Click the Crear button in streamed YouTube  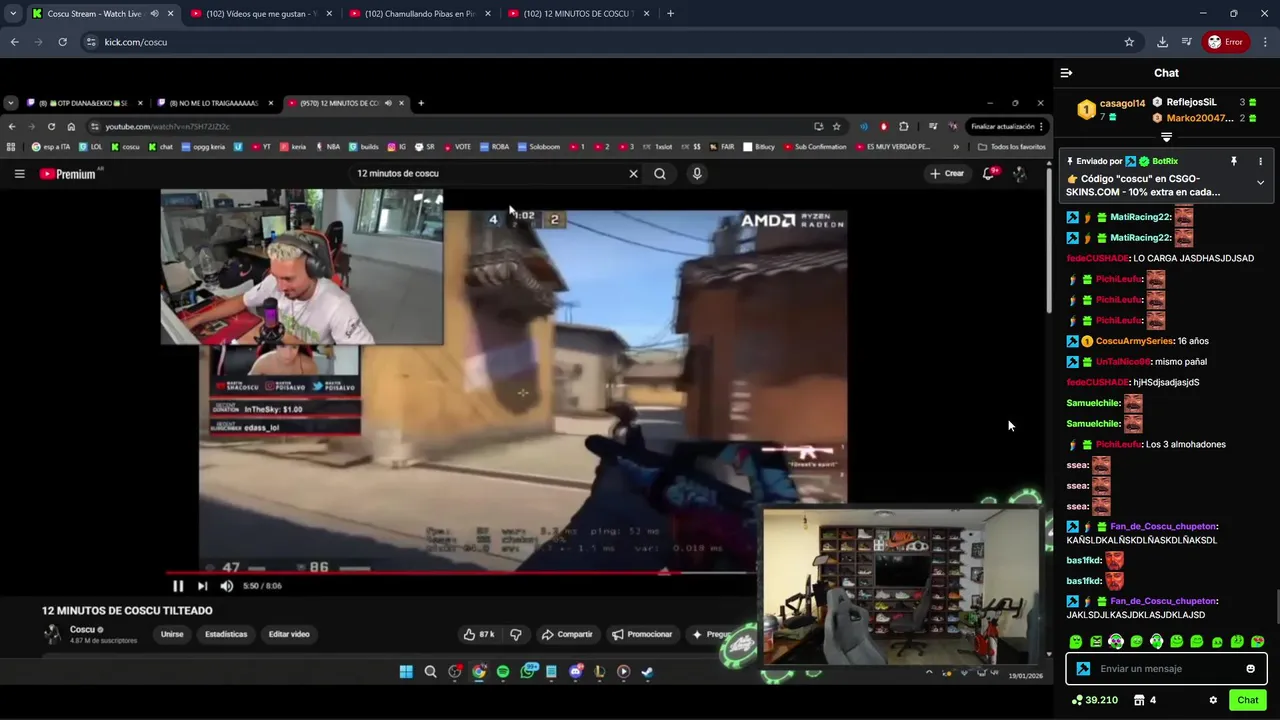pyautogui.click(x=947, y=174)
